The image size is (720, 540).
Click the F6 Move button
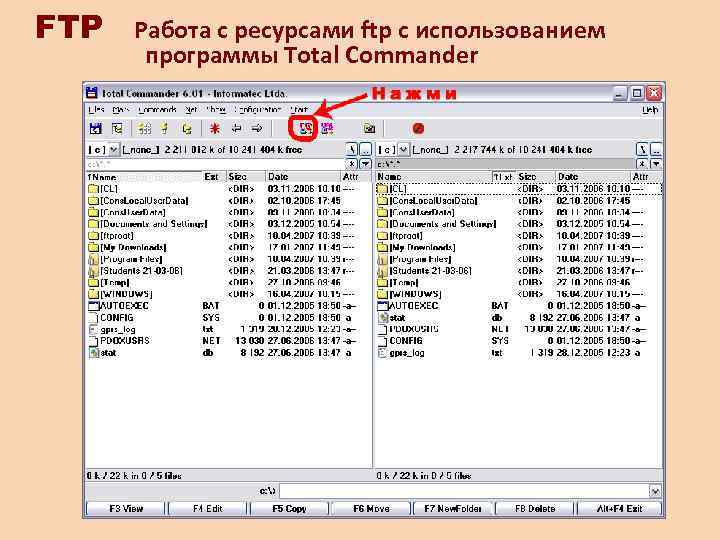click(371, 509)
